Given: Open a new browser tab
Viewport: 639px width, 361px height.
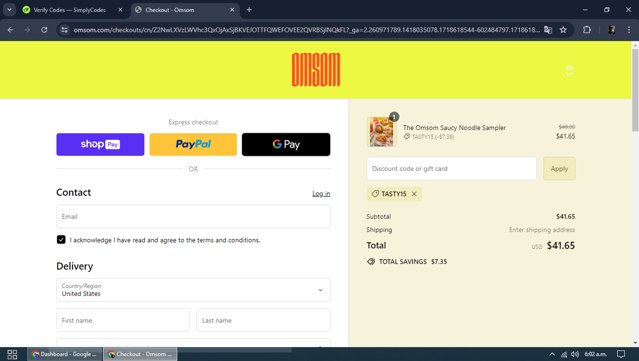Looking at the screenshot, I should click(249, 10).
